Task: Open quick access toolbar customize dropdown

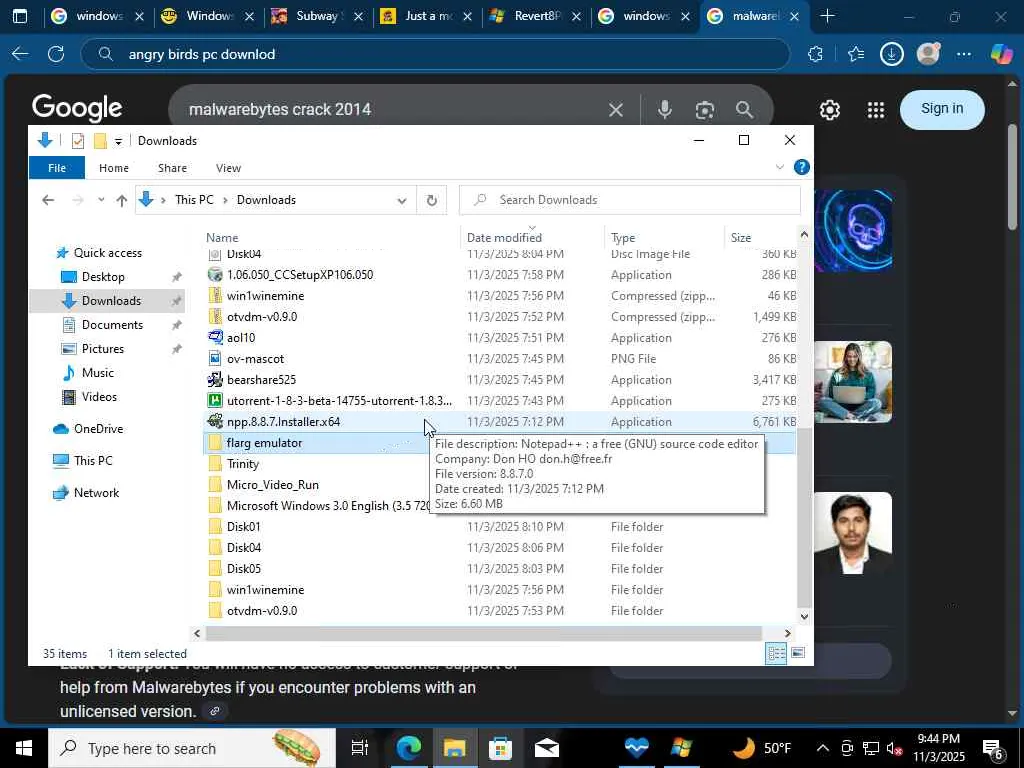Action: click(118, 141)
